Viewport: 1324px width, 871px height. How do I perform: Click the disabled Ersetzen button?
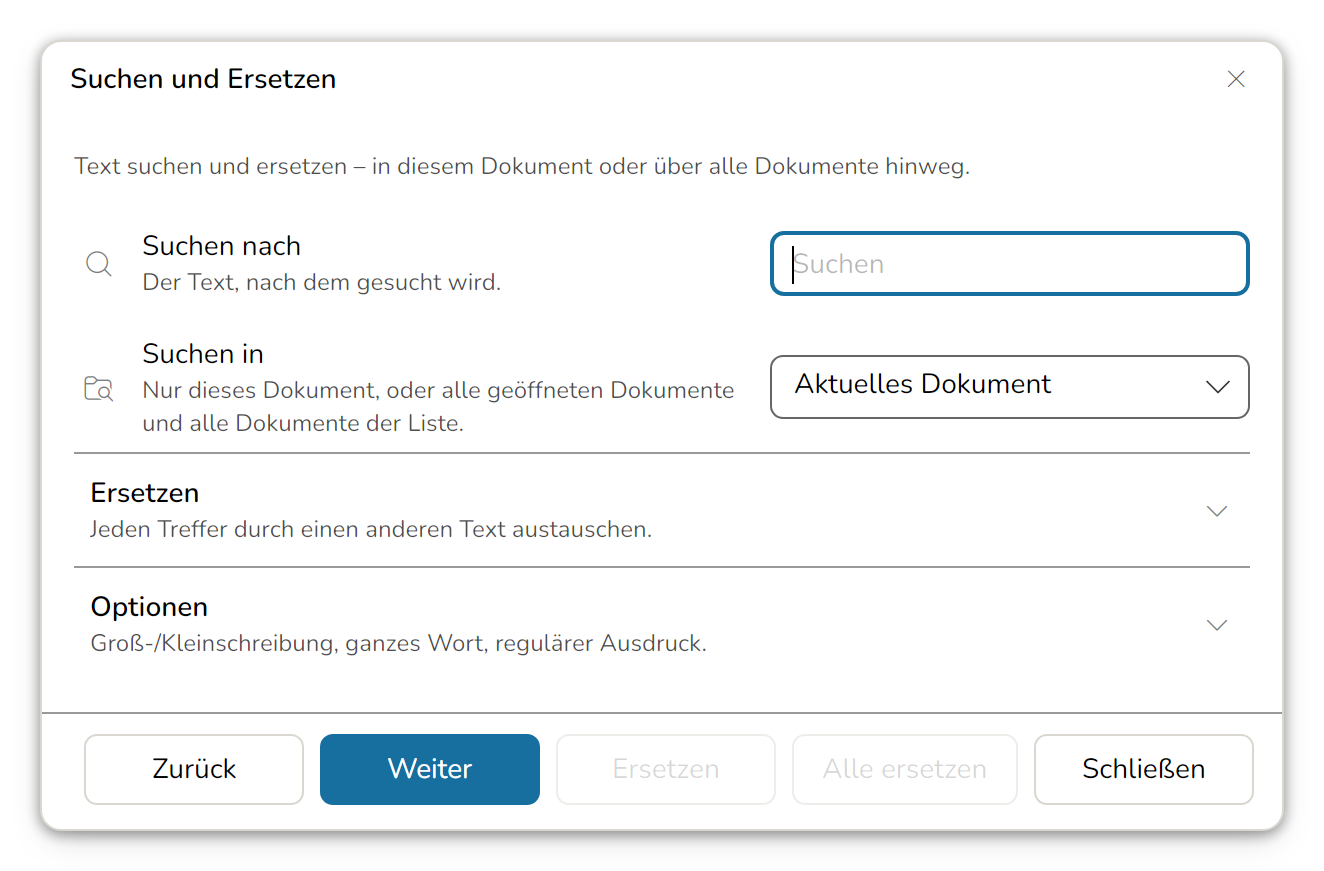(666, 769)
